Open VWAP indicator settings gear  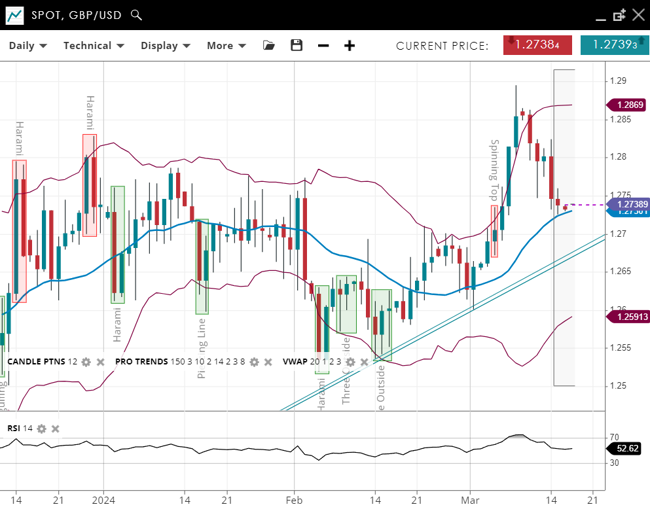[351, 361]
